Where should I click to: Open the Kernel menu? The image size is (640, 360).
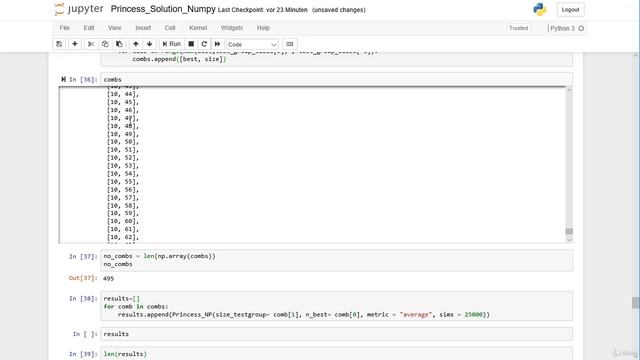coord(198,28)
